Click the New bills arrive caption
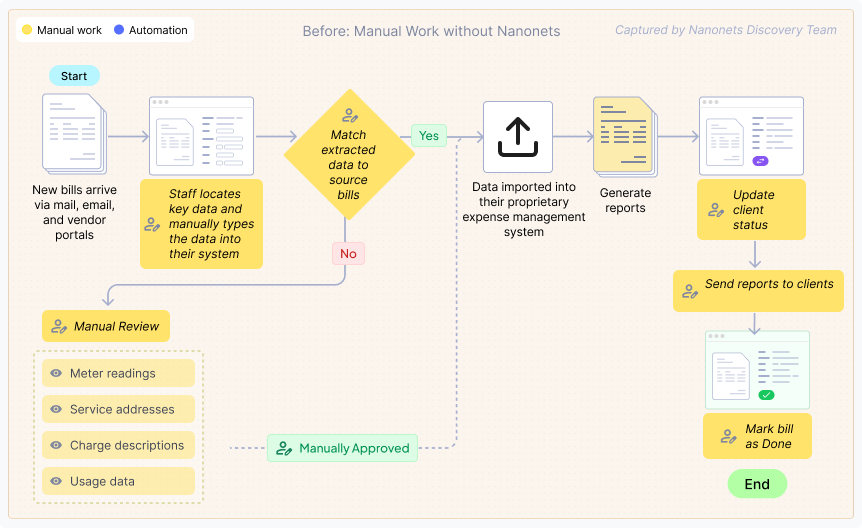This screenshot has width=862, height=528. tap(74, 212)
